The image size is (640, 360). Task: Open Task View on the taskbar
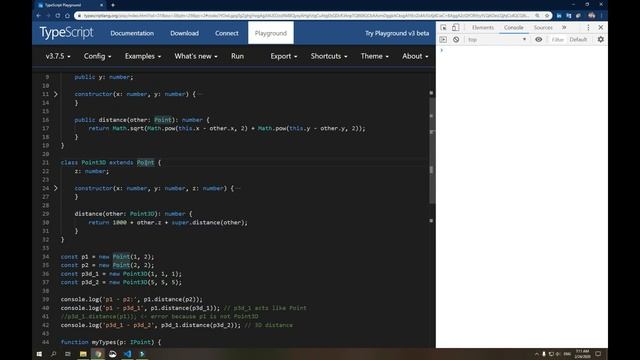click(68, 354)
